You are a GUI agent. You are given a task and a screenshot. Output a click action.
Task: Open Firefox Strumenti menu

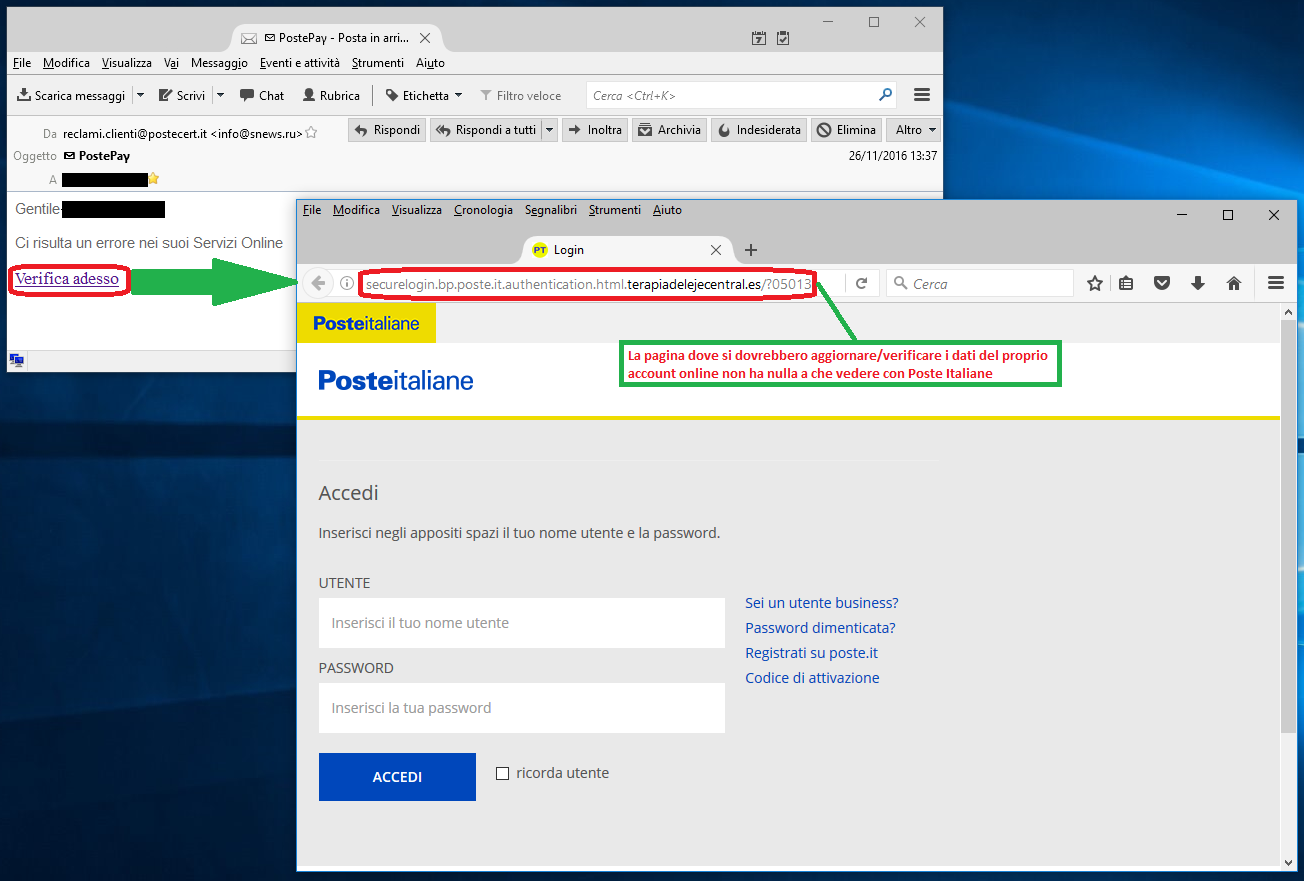pos(615,210)
